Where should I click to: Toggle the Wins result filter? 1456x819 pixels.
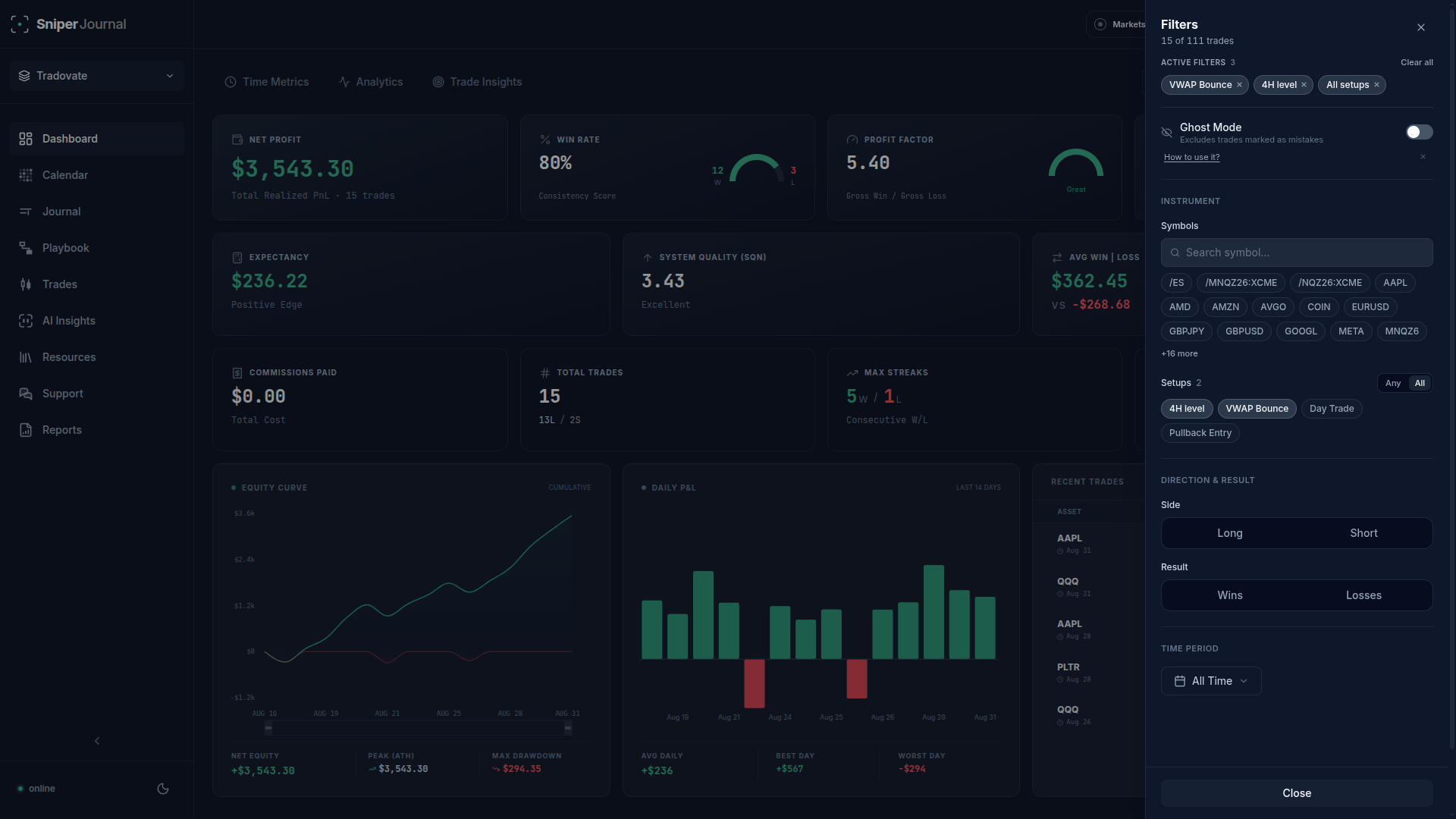click(1230, 595)
